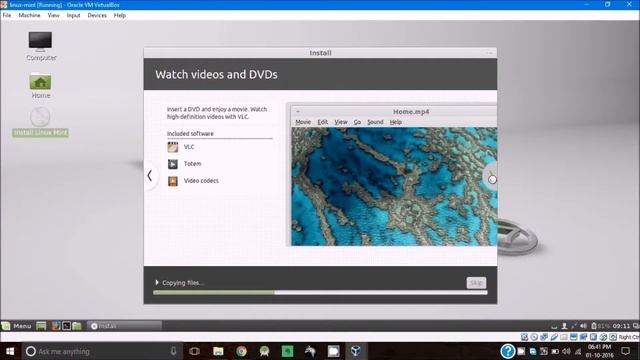Click the blue Help question mark tray icon
Screen dimensions: 640x360
pyautogui.click(x=507, y=351)
